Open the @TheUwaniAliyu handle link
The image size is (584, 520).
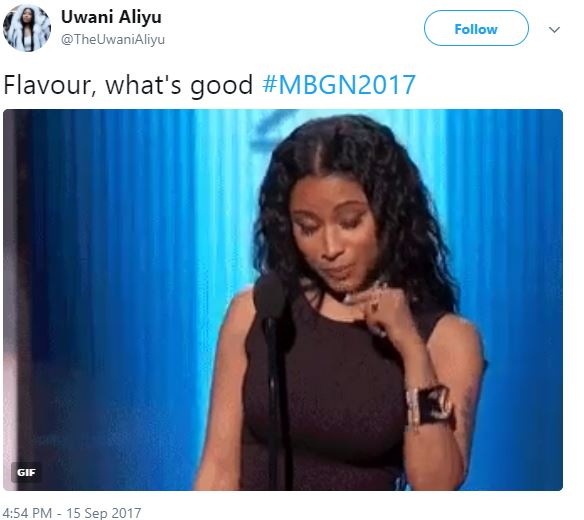point(113,39)
